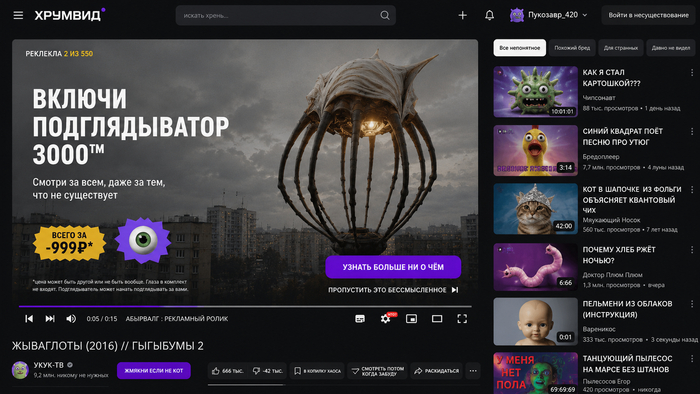Click title Почему хлеб ржёт ночью?
Screen dimensions: 700x394
[x=619, y=255]
